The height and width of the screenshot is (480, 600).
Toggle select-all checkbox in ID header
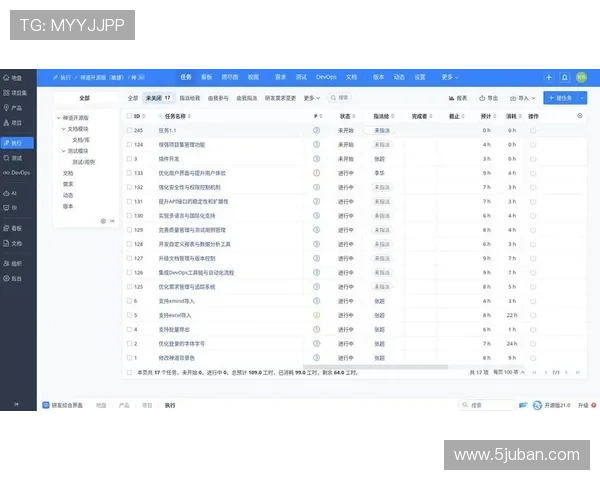[129, 116]
